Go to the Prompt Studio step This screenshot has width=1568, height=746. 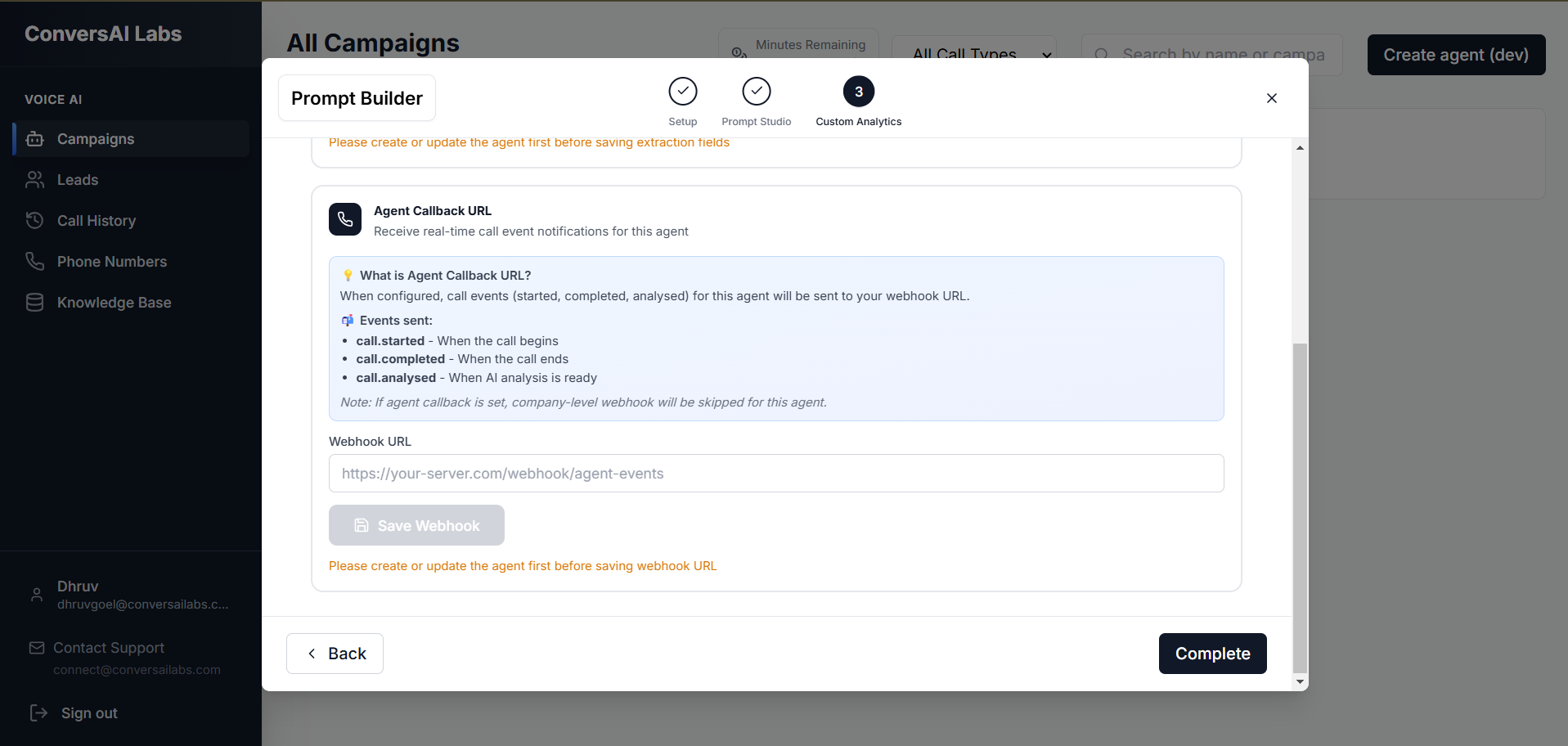[757, 101]
